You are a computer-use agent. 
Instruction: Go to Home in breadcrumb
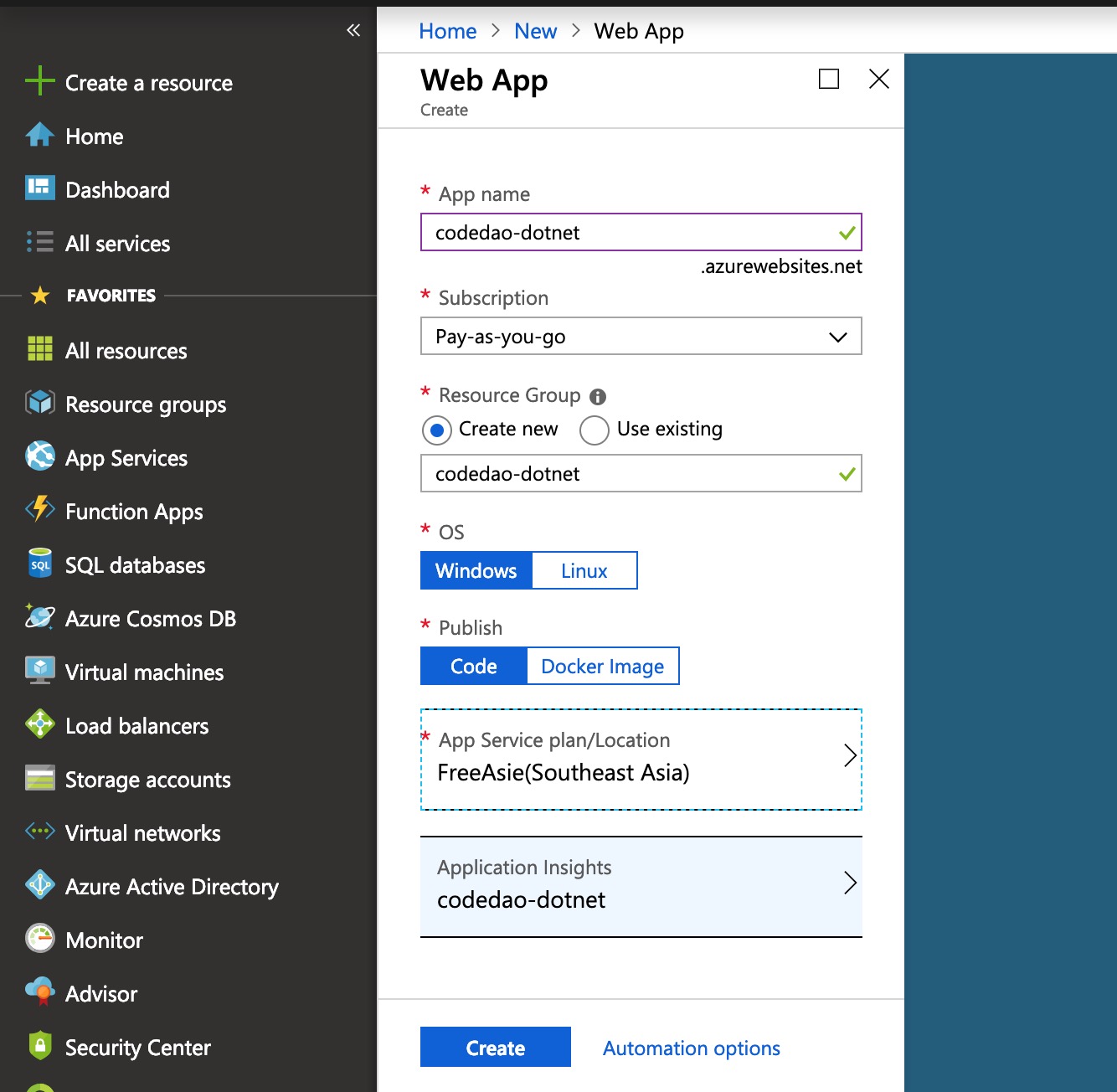447,31
